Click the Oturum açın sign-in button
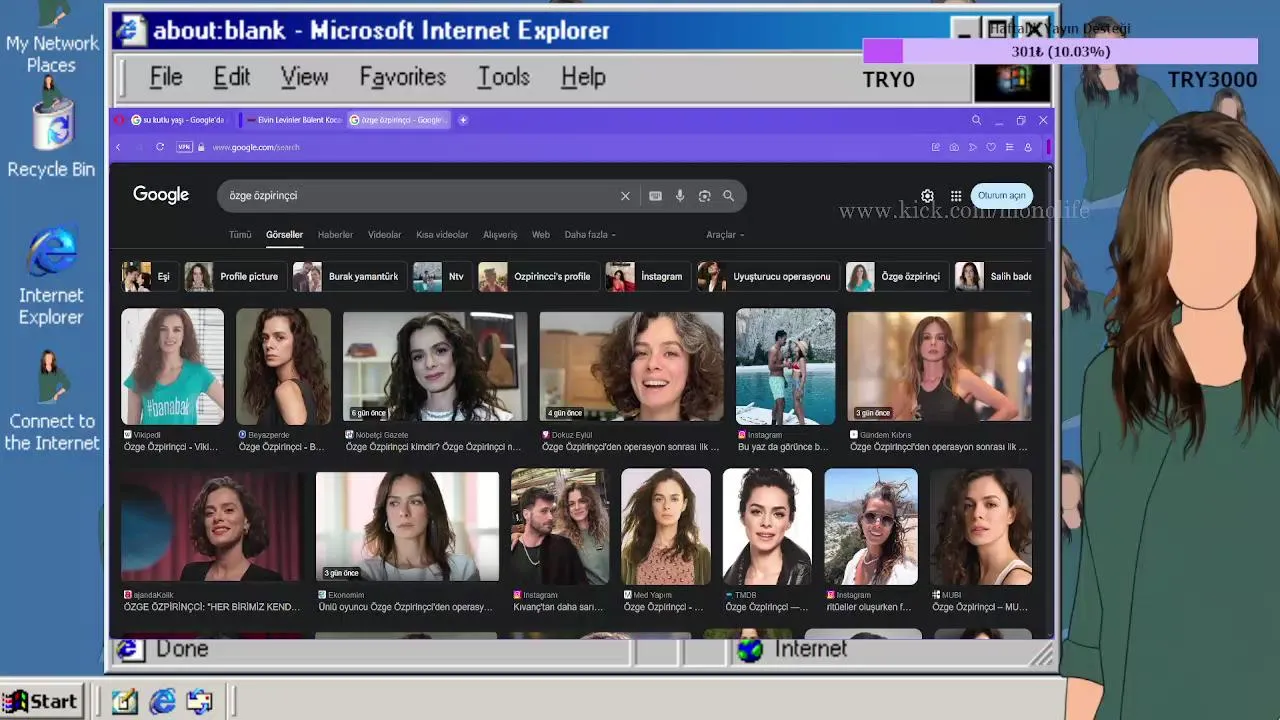Screen dimensions: 1280x720 pyautogui.click(x=1001, y=196)
